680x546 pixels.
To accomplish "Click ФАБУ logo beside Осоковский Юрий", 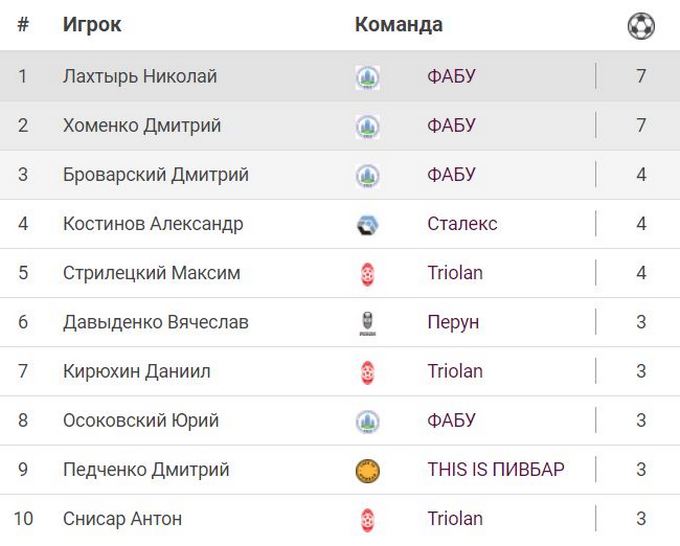I will pos(368,421).
